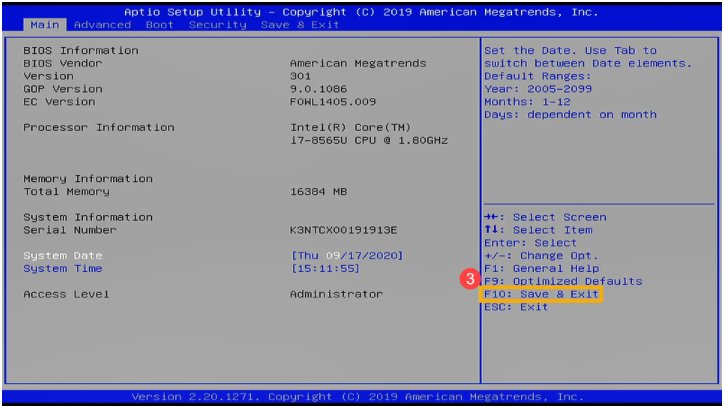The image size is (723, 406).
Task: Click the System Time value 15:11:55
Action: (326, 269)
